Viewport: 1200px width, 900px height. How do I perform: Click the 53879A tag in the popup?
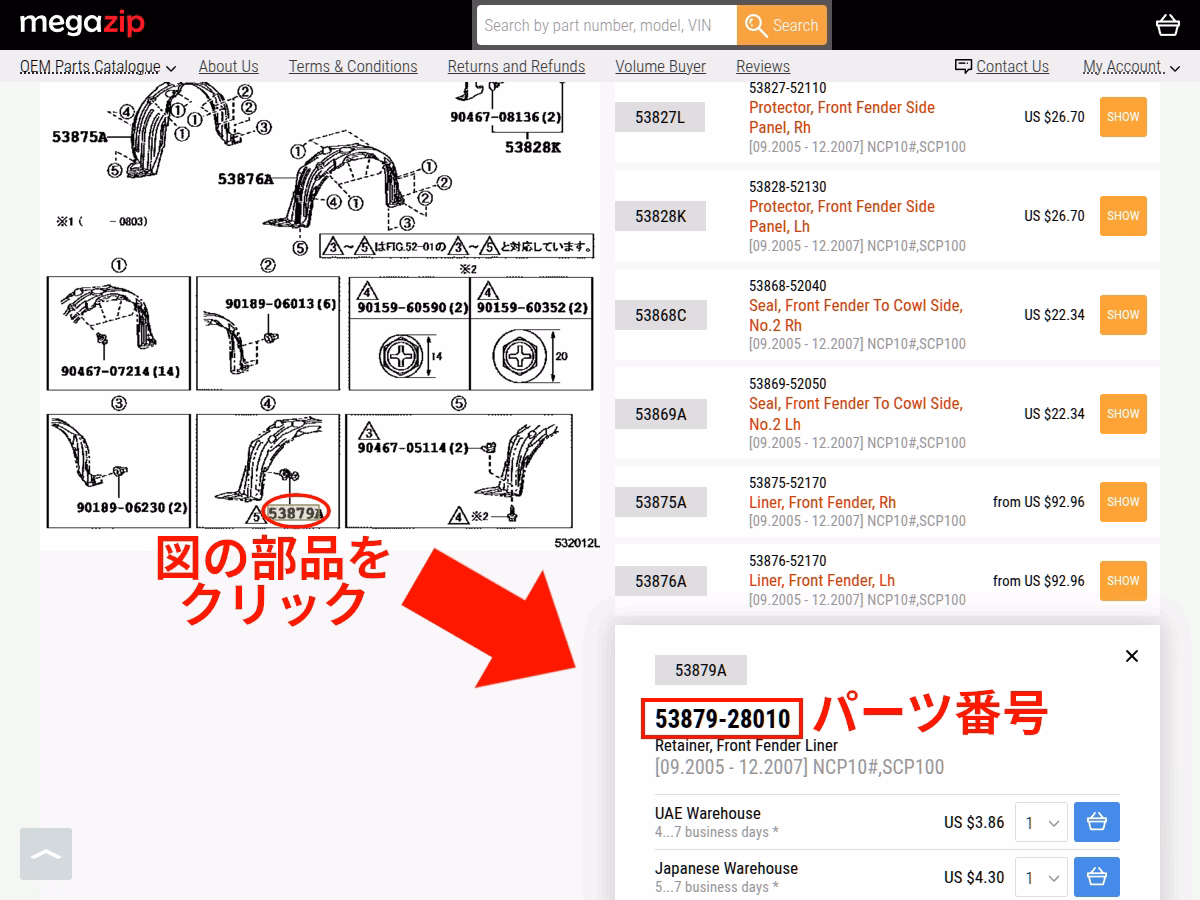pos(701,670)
